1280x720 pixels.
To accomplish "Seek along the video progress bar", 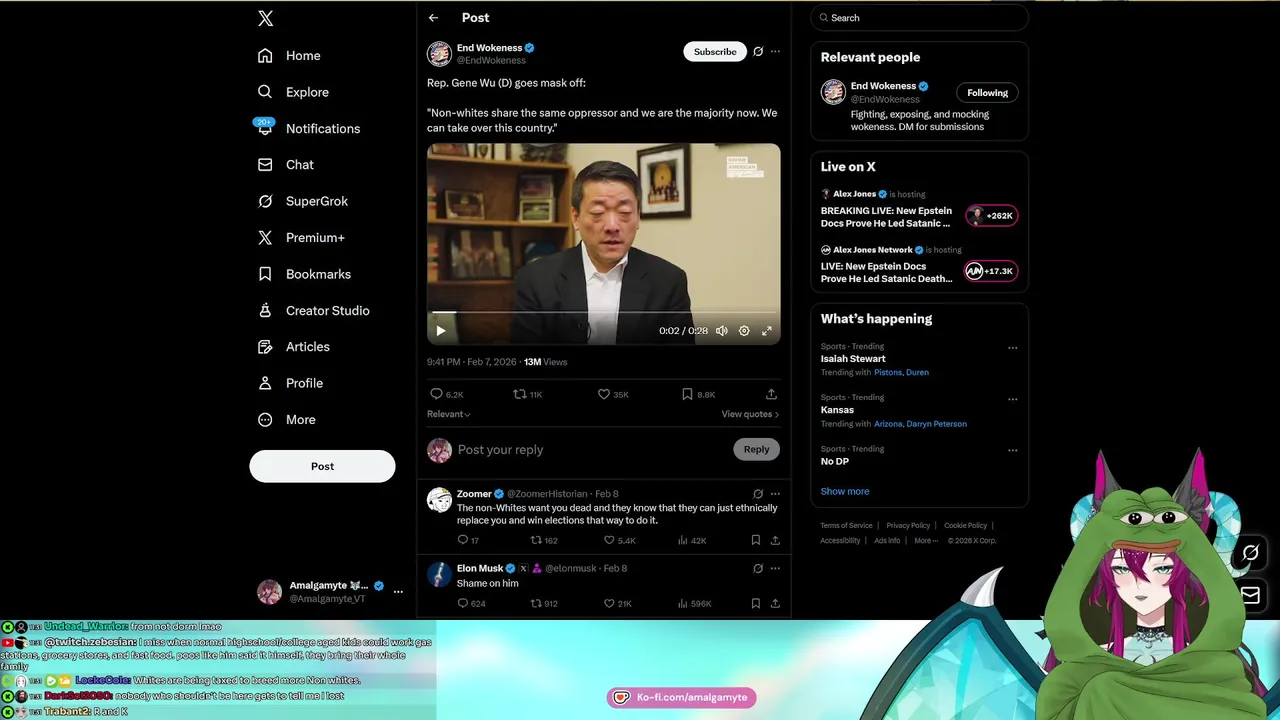I will [604, 313].
